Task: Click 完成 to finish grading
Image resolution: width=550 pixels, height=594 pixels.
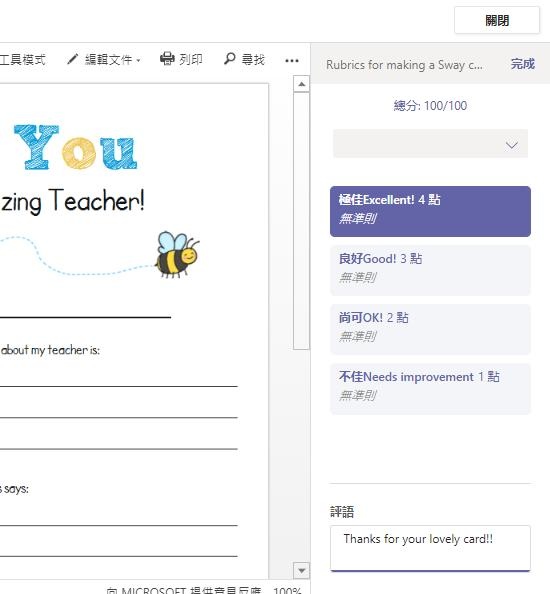Action: [x=522, y=64]
